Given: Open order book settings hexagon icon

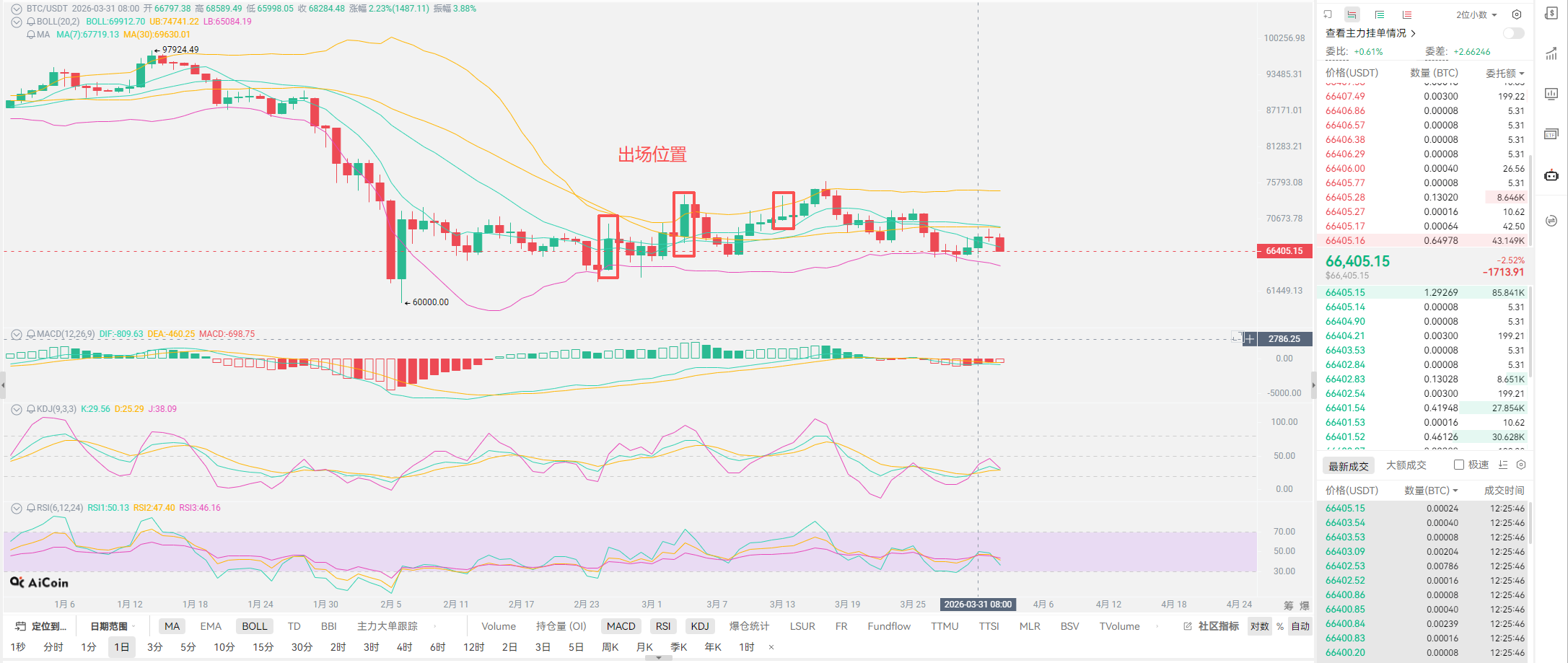Looking at the screenshot, I should [x=1517, y=14].
